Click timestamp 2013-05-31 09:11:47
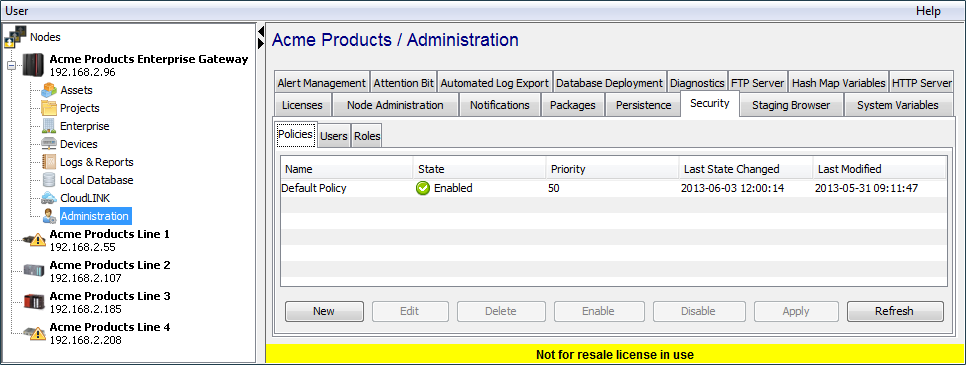The height and width of the screenshot is (365, 966). [x=866, y=189]
